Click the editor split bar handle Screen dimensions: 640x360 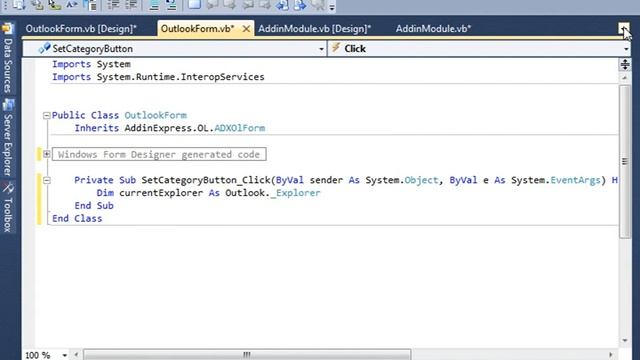625,64
